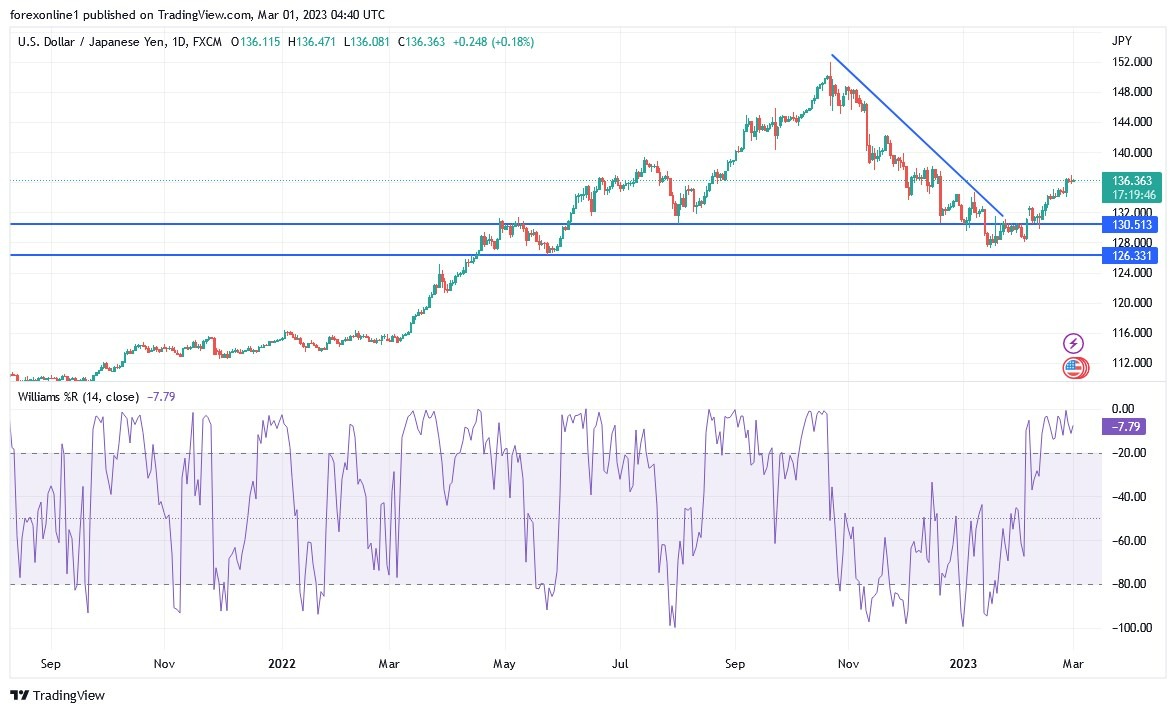Screen dimensions: 1176x713
Task: Open the US flag economic events icon
Action: tap(1072, 368)
